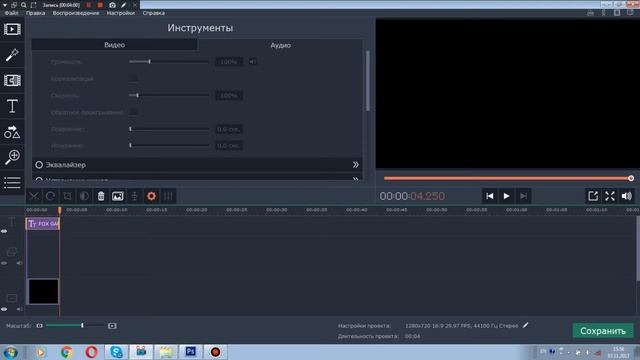This screenshot has height=360, width=640.
Task: Click the picture wizard toolbar icon
Action: tap(118, 196)
